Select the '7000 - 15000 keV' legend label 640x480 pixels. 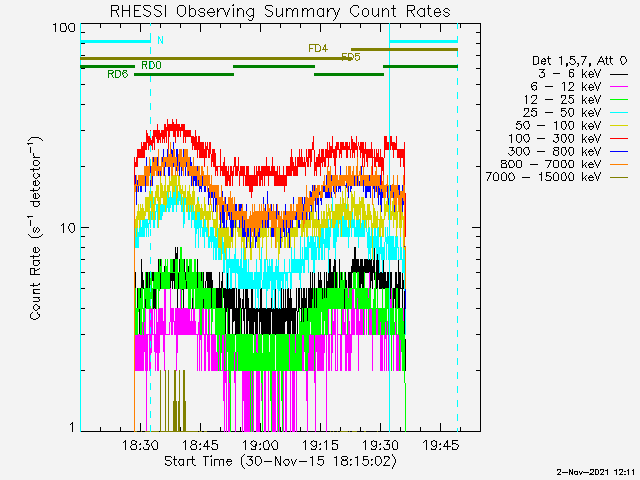pyautogui.click(x=543, y=177)
